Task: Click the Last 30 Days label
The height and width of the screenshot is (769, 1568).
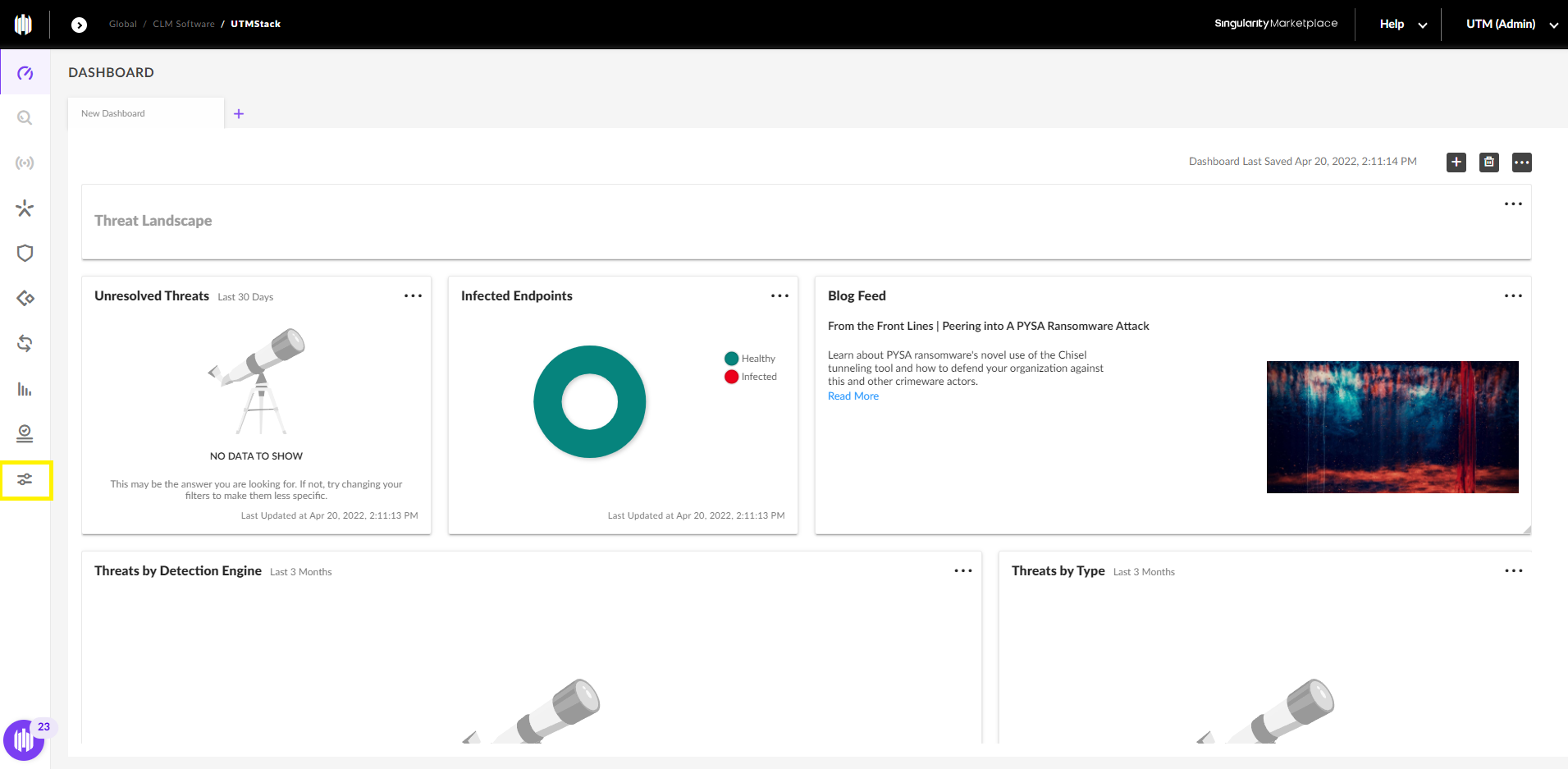Action: click(245, 297)
